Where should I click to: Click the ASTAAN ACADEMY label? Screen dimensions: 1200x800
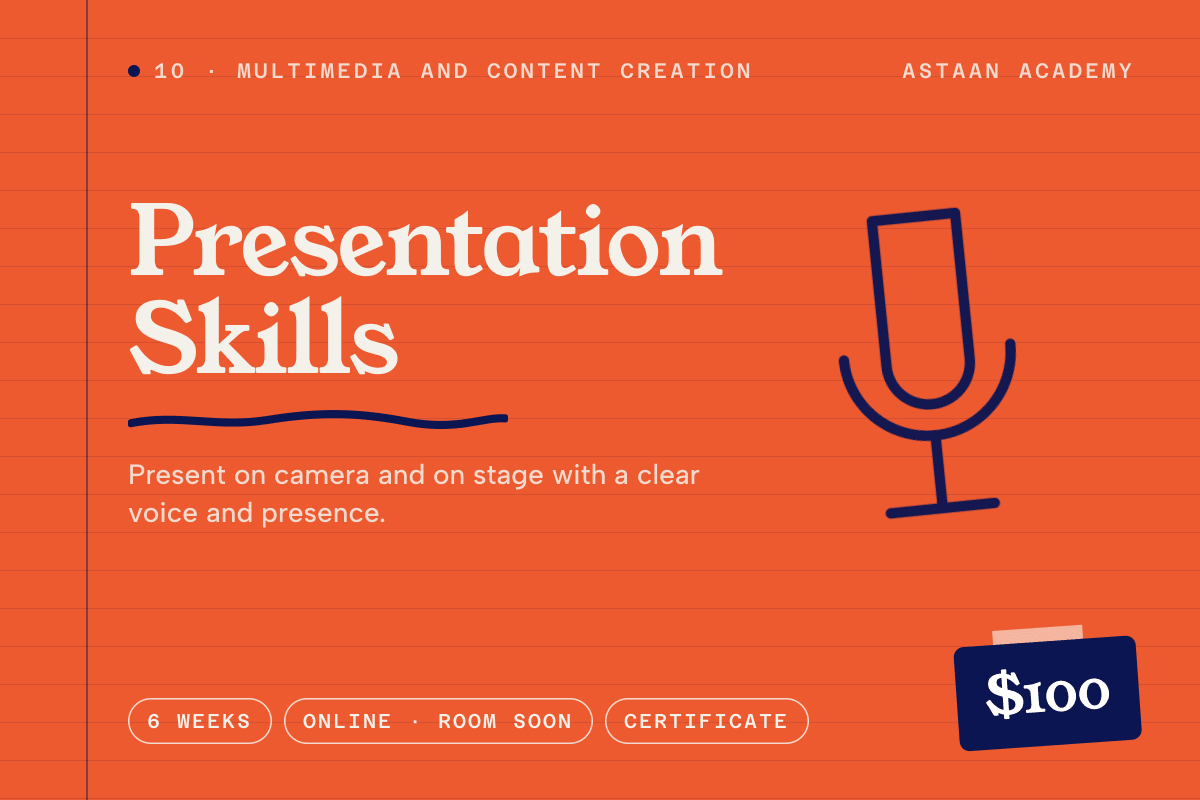(x=1018, y=71)
